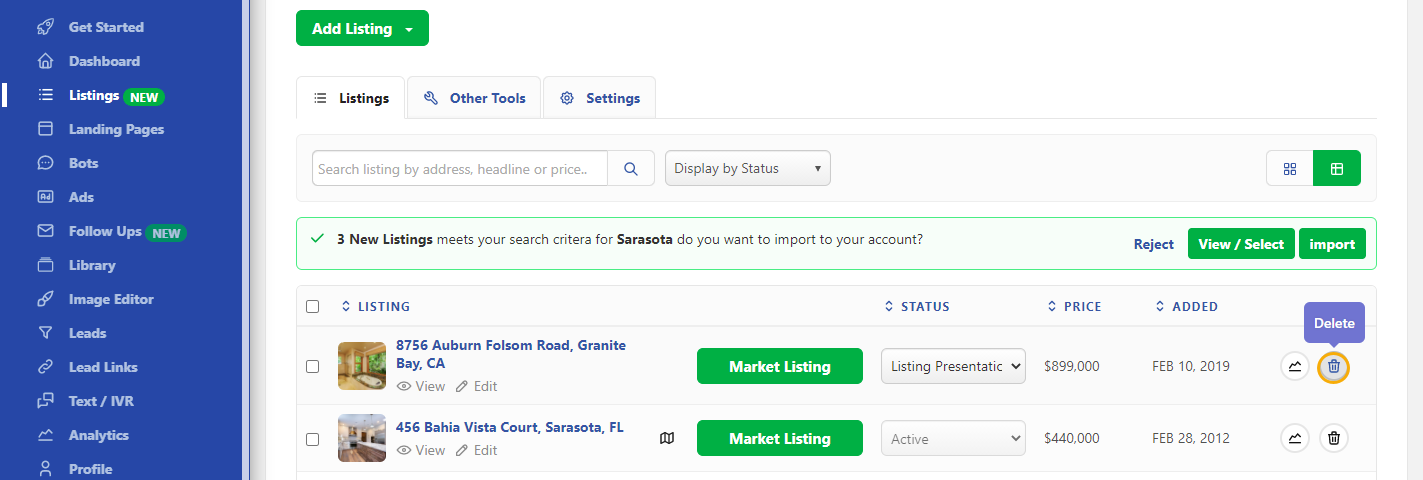
Task: Click the home icon beside Dashboard
Action: coord(45,61)
